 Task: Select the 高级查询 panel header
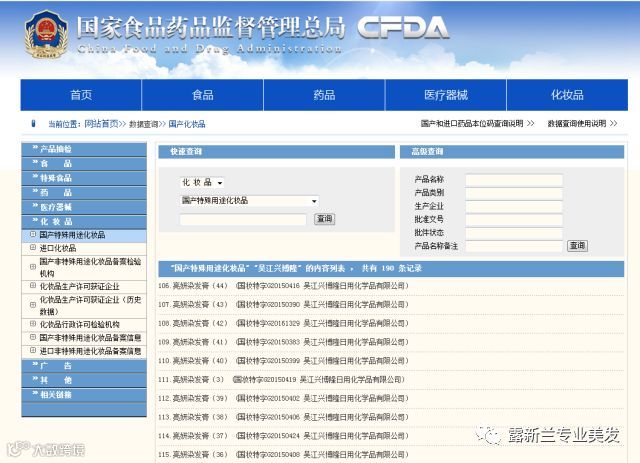512,151
